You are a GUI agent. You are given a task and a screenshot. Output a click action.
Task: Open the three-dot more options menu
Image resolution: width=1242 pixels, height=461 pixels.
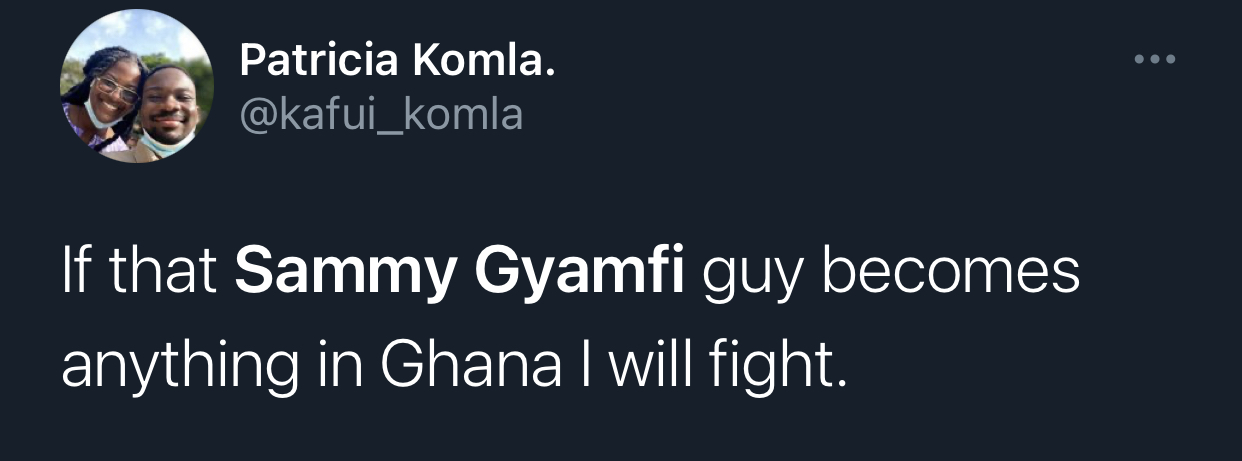coord(1157,60)
